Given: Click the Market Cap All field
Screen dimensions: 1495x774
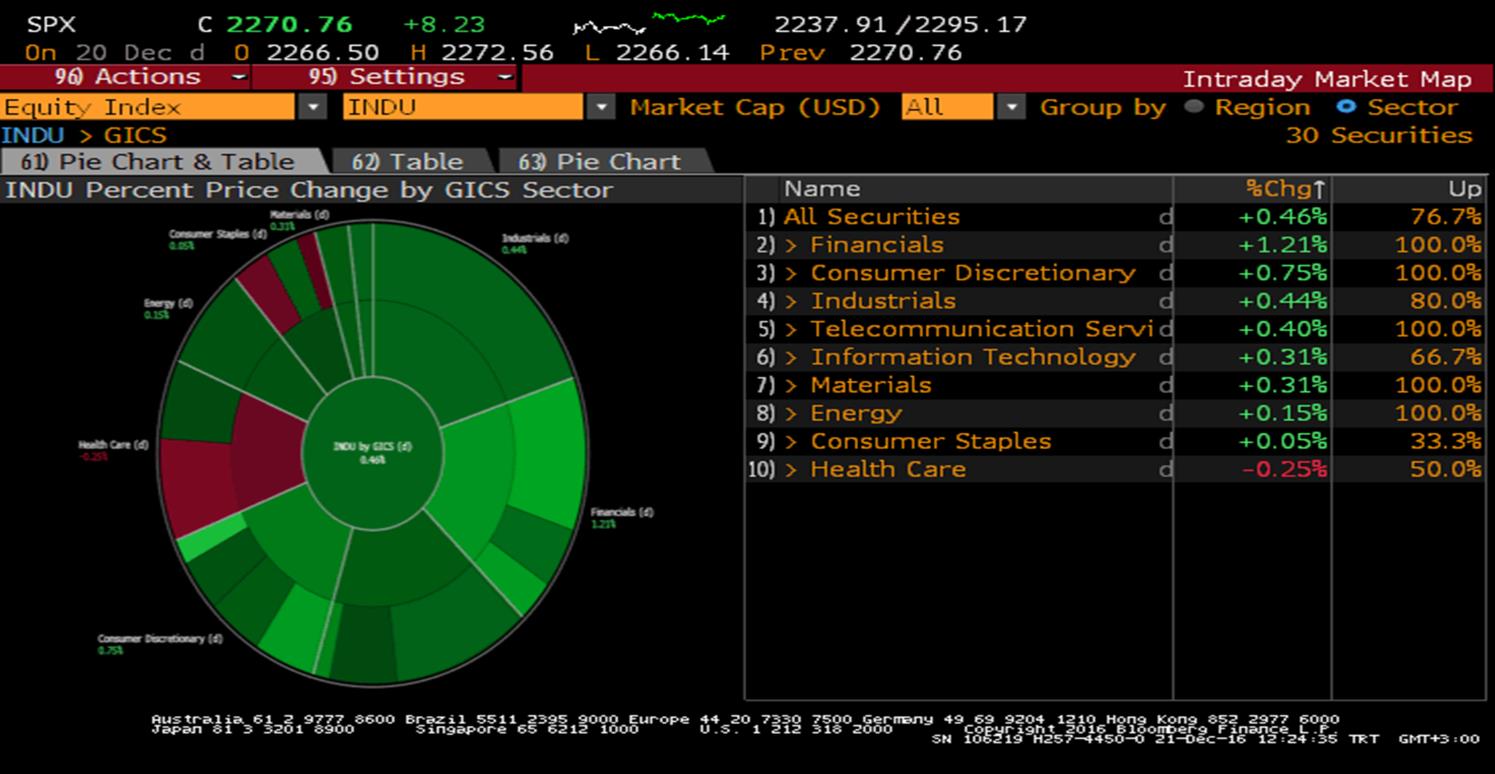Looking at the screenshot, I should tap(947, 107).
